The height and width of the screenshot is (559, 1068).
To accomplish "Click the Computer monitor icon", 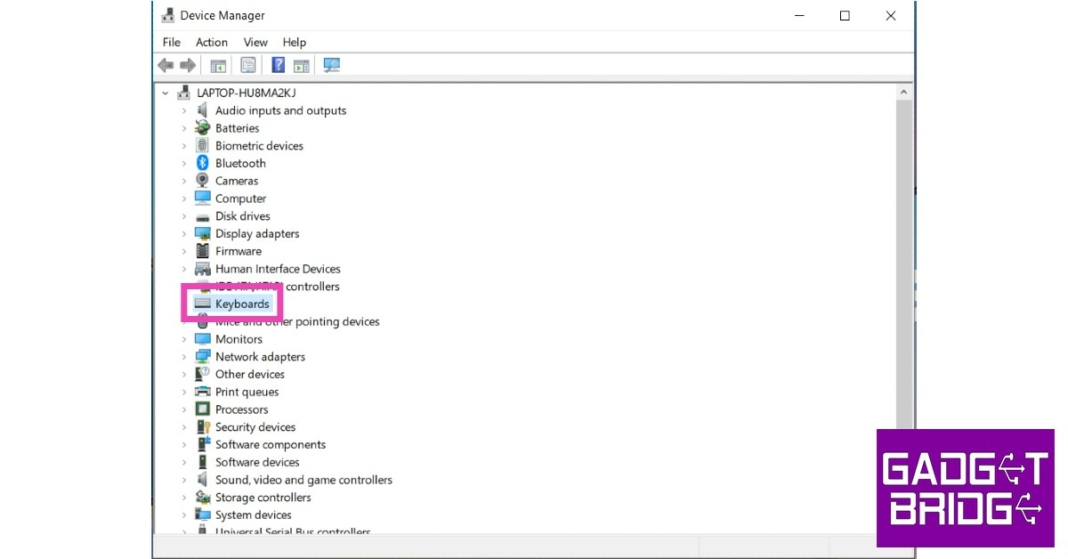I will pos(202,198).
